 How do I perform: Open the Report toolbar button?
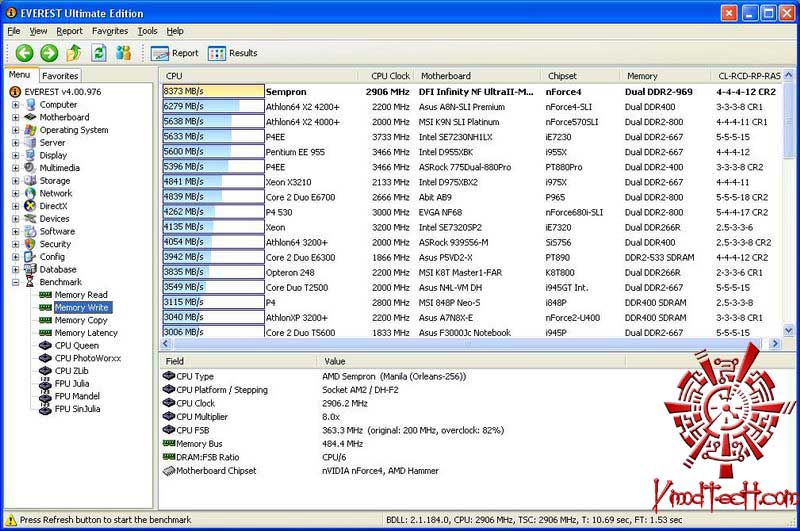[174, 53]
